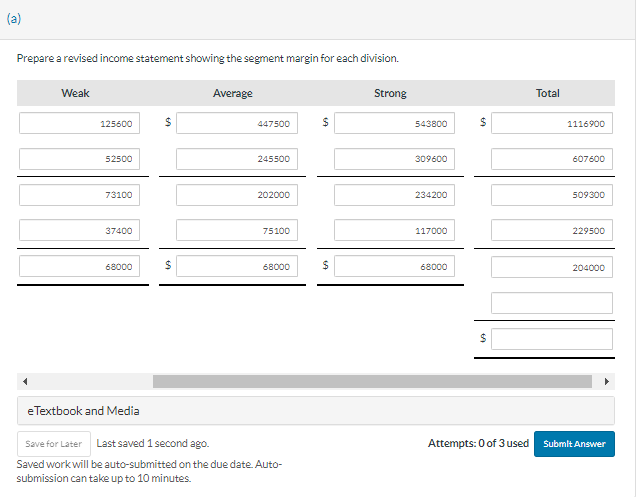636x497 pixels.
Task: Focus the Average field with 202000
Action: pos(237,195)
